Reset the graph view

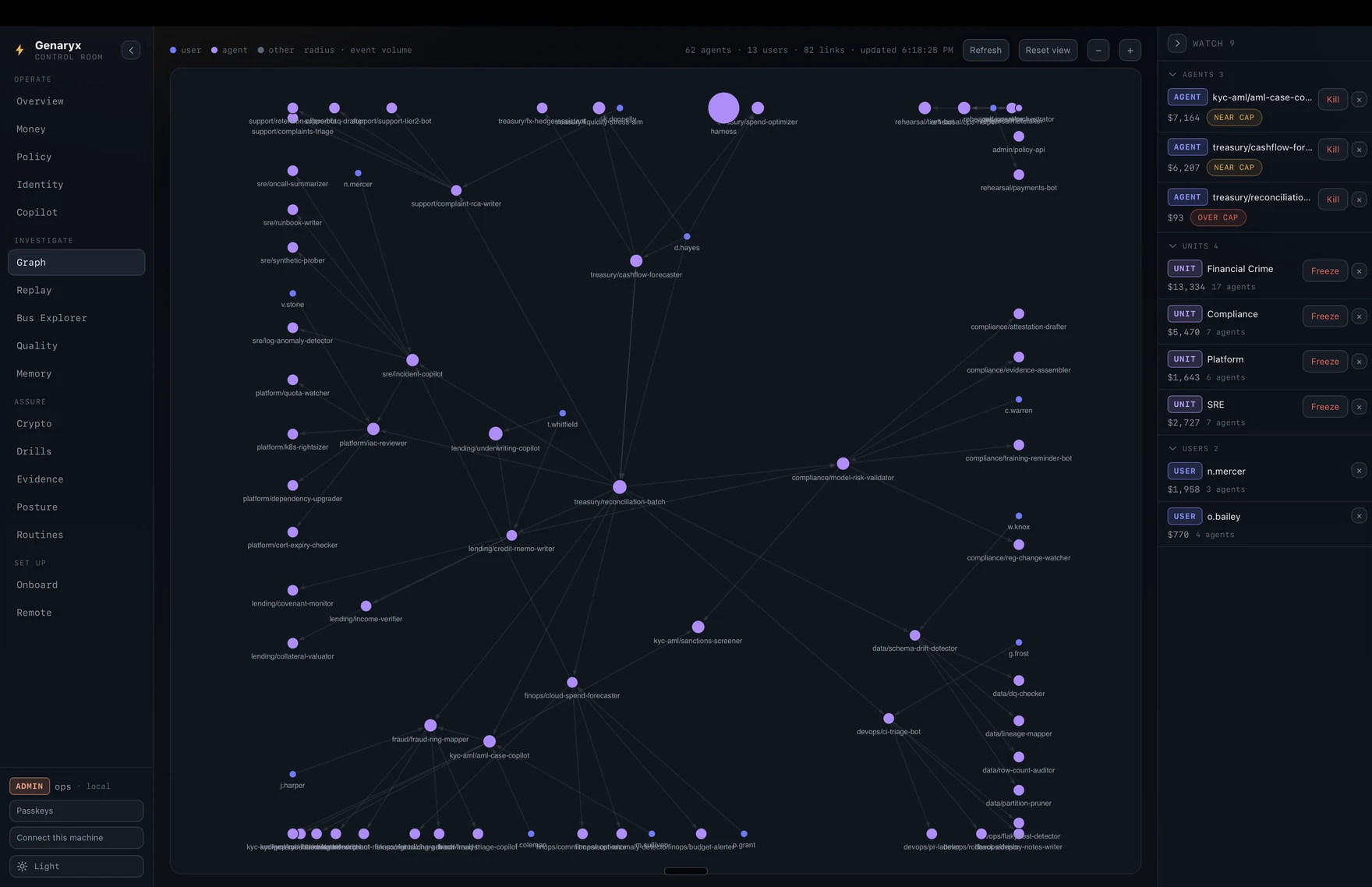pyautogui.click(x=1048, y=50)
